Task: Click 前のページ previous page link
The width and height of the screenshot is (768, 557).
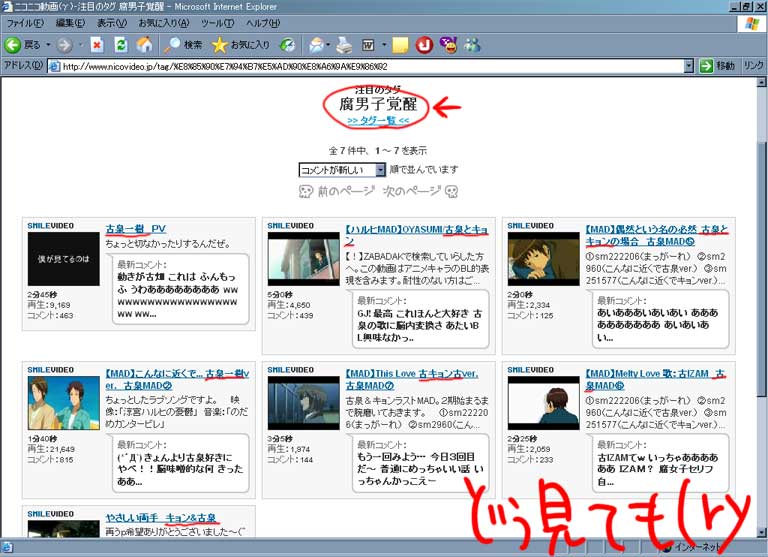Action: coord(346,191)
